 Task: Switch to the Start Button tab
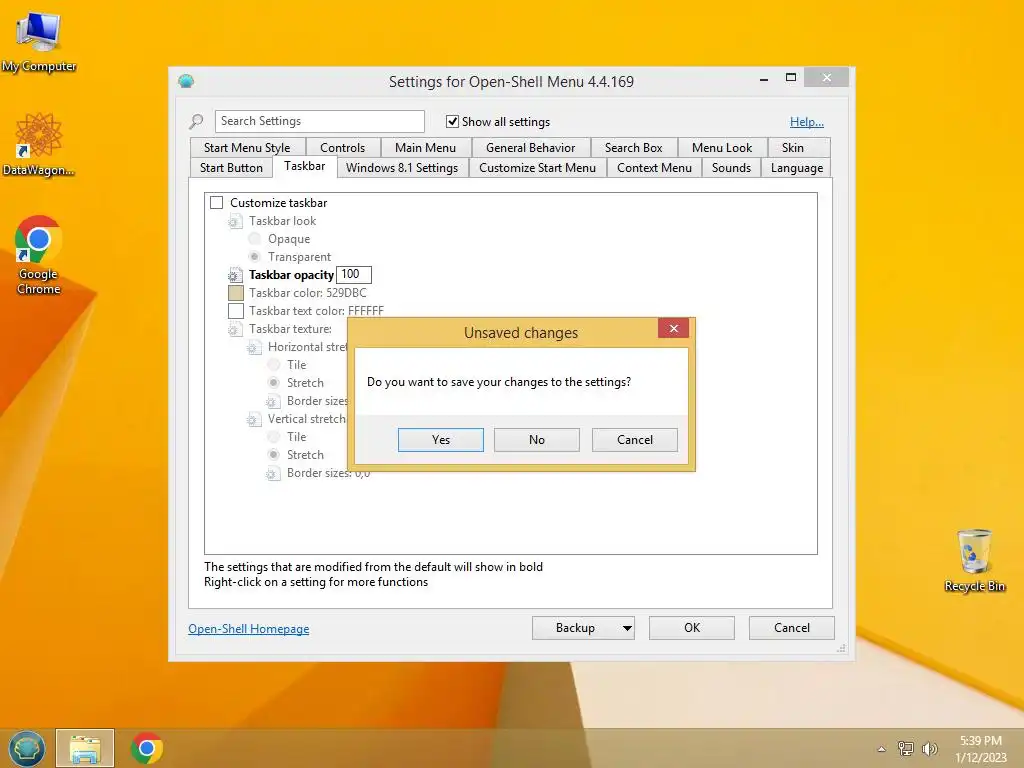[231, 168]
